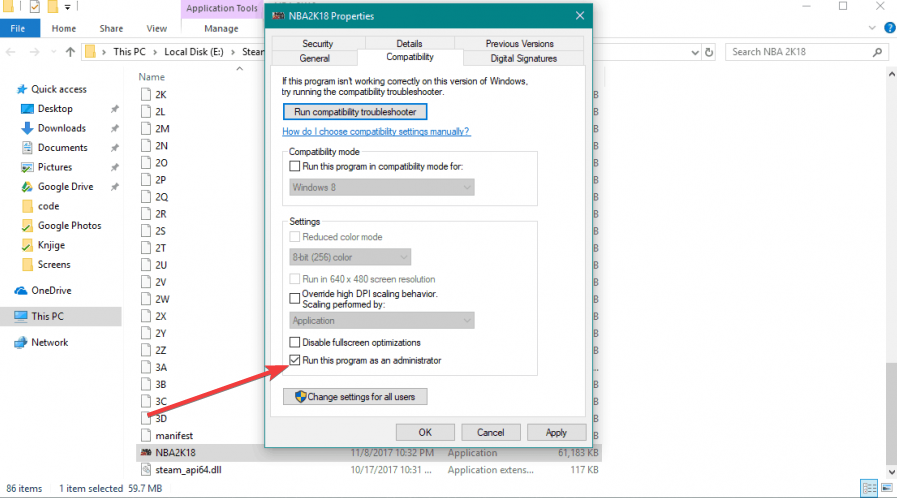The image size is (897, 498).
Task: Select the Google Drive icon in sidebar
Action: pos(27,186)
